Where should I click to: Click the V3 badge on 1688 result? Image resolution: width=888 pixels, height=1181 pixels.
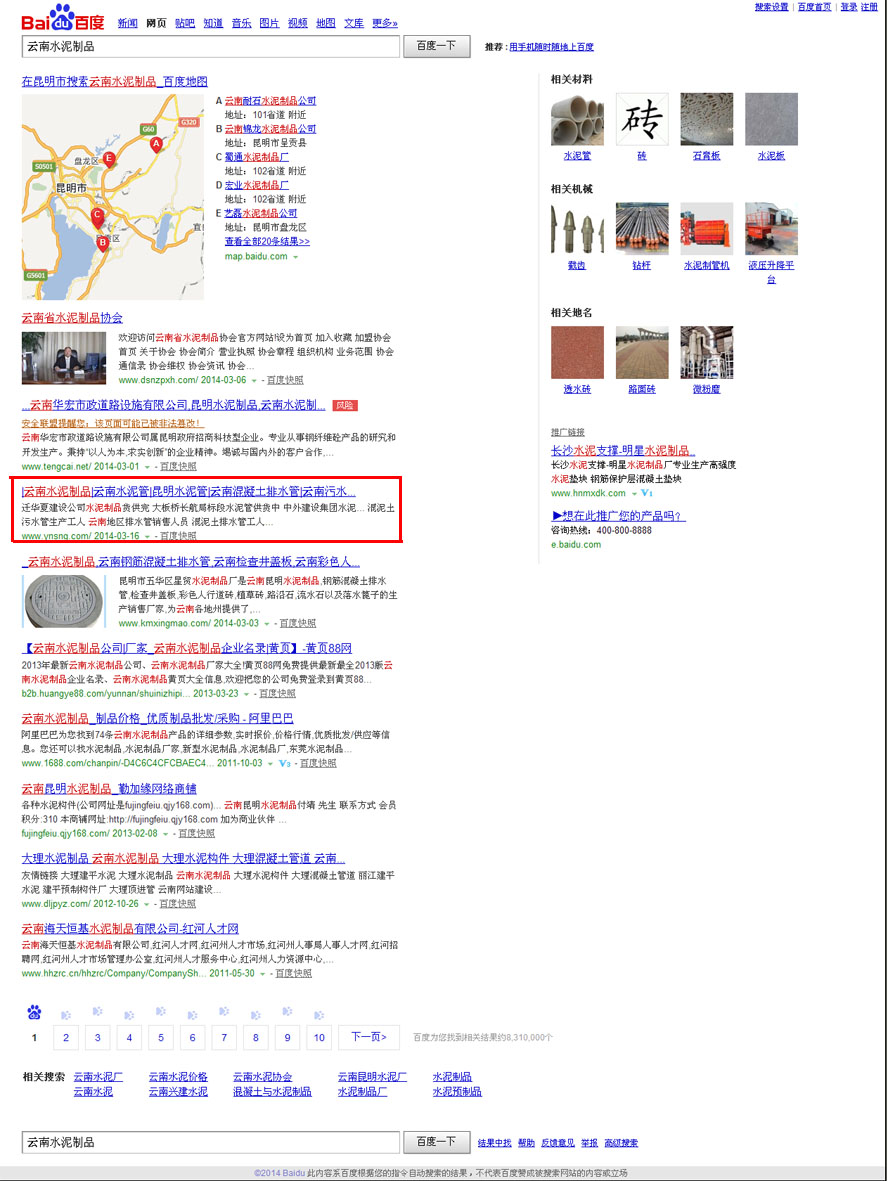coord(284,763)
